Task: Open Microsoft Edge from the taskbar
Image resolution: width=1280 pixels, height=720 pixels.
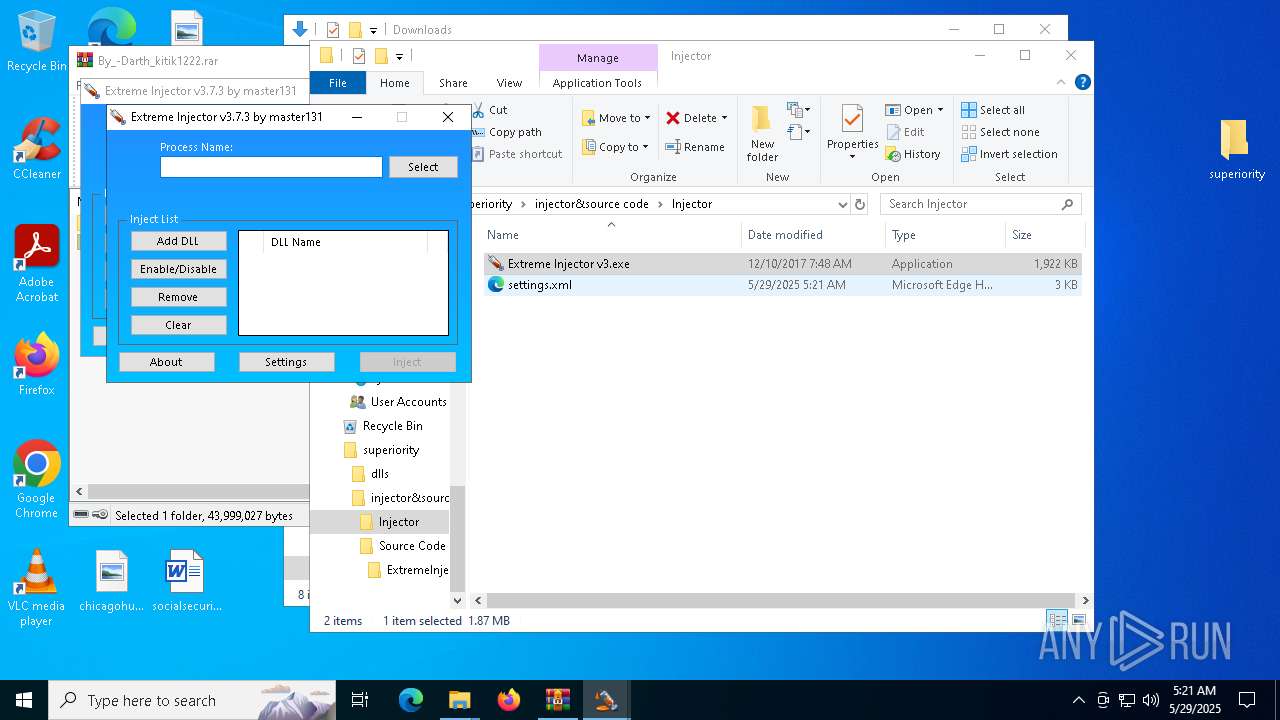Action: (411, 700)
